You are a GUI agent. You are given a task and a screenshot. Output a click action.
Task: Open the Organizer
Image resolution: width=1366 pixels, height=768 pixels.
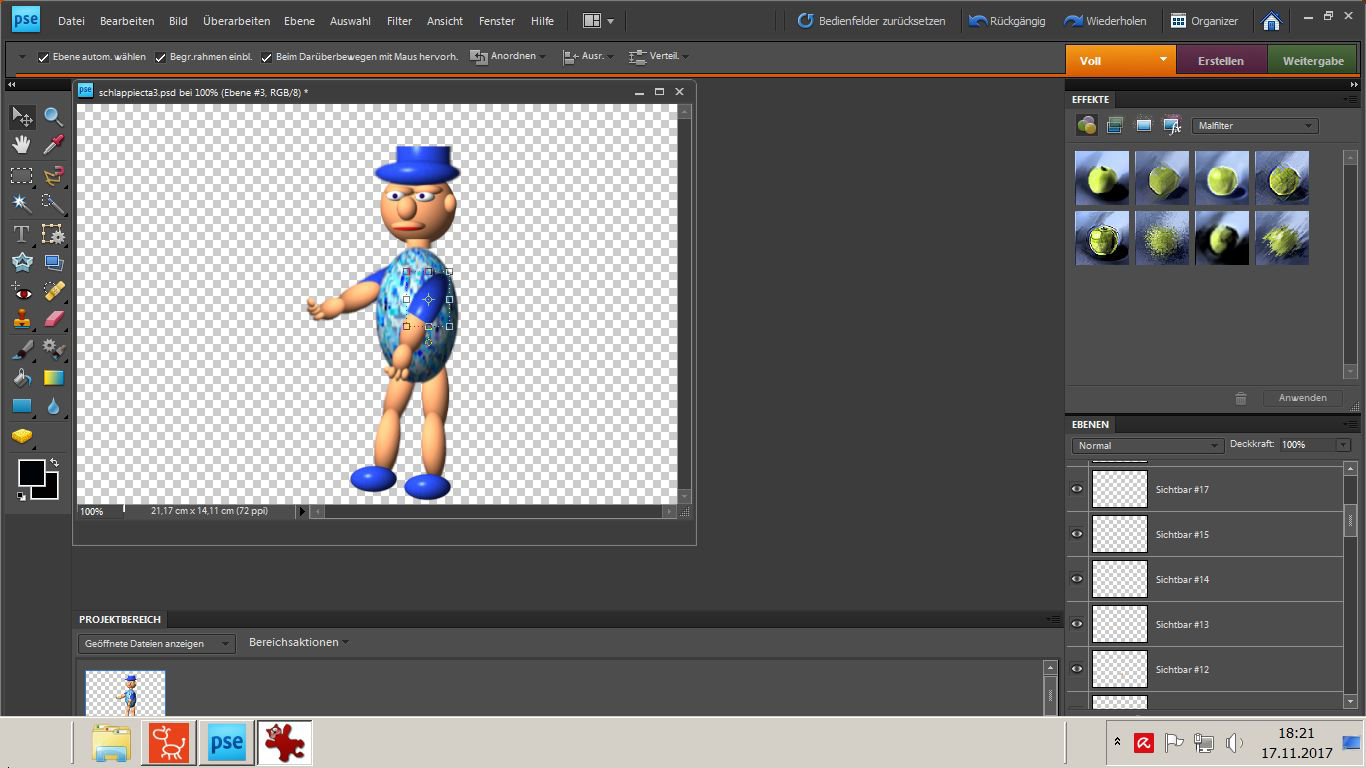(x=1204, y=21)
